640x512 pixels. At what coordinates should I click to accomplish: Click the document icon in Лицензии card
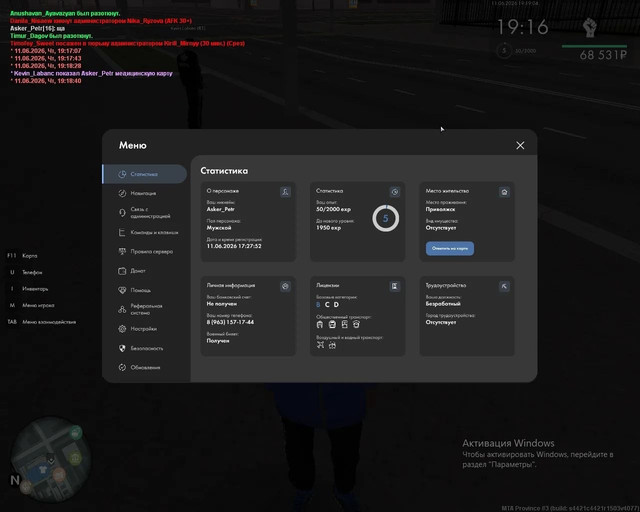(395, 287)
